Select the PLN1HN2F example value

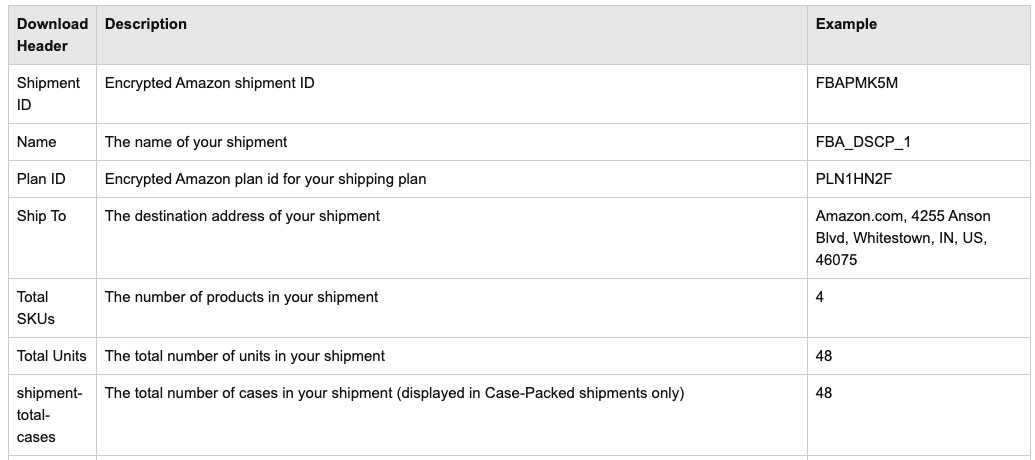coord(856,179)
